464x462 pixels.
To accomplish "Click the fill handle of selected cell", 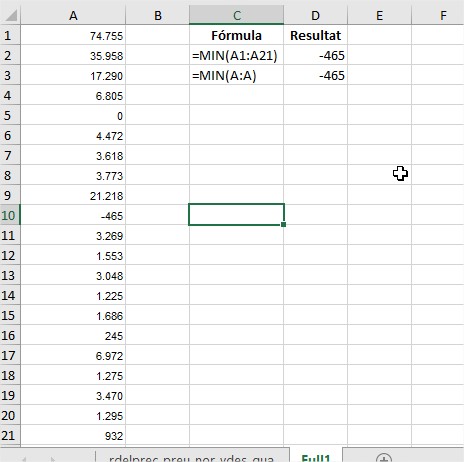I will [x=283, y=225].
